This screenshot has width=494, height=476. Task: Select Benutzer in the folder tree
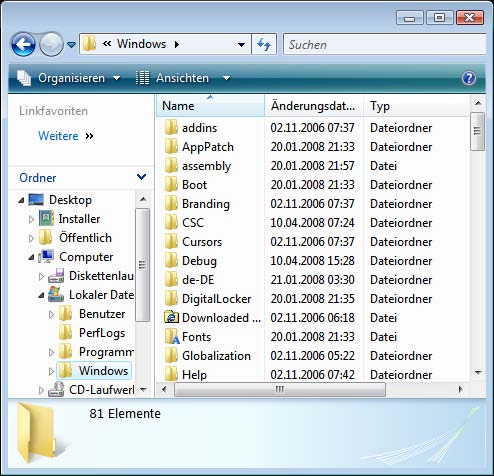point(102,314)
